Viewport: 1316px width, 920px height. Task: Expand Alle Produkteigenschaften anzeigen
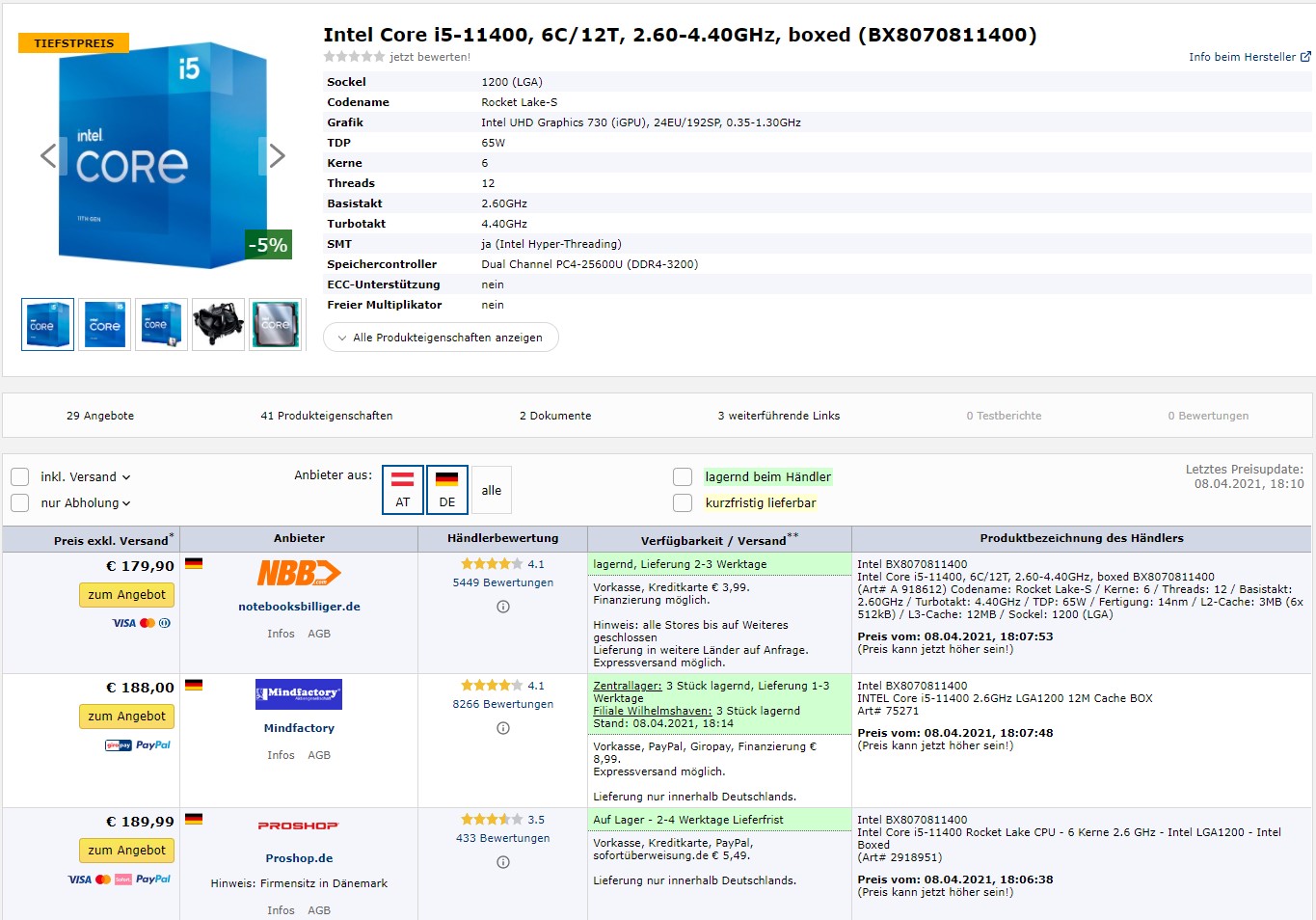441,338
